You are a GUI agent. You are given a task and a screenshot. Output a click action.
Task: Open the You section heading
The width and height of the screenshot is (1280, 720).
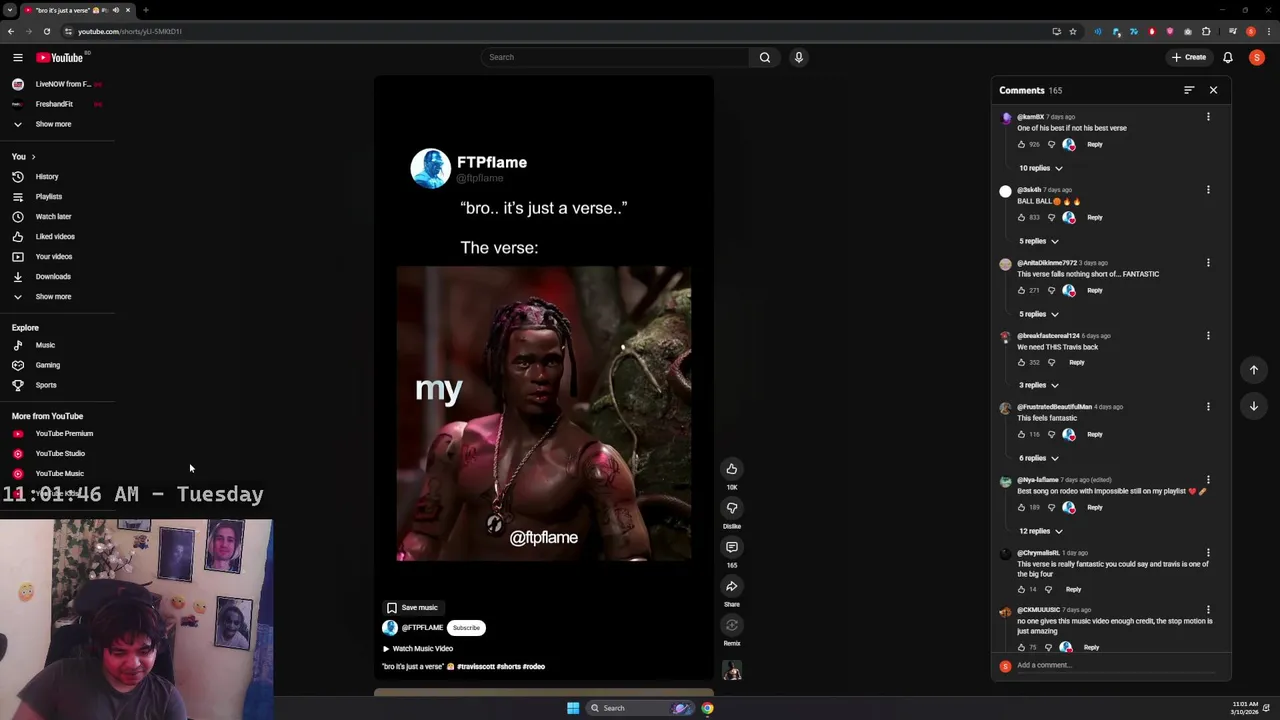point(23,157)
